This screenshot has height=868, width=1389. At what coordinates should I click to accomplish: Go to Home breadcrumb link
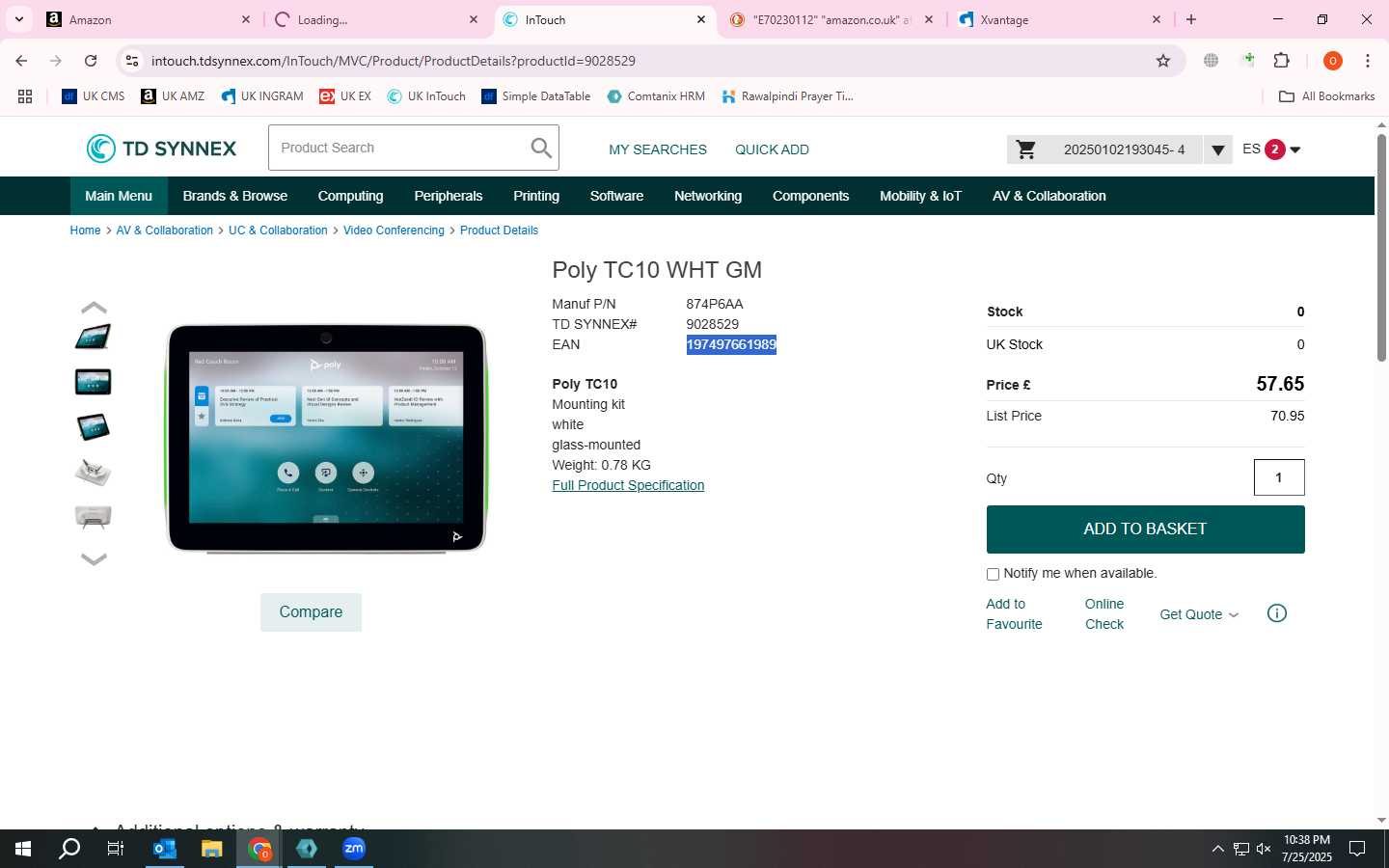pos(85,231)
